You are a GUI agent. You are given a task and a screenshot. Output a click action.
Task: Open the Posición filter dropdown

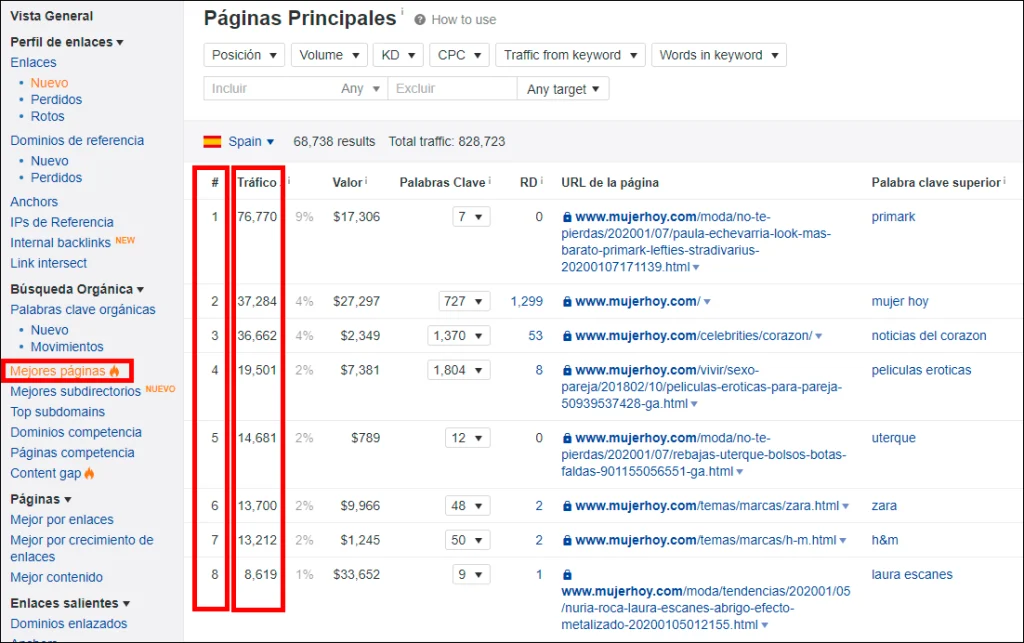244,55
